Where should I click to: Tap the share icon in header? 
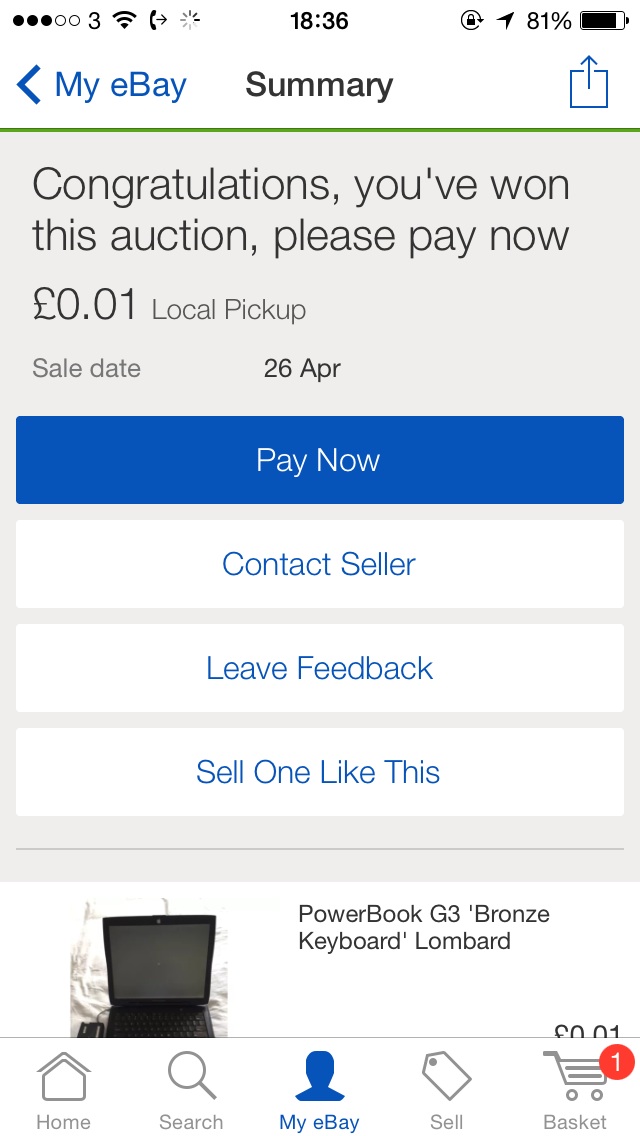[x=589, y=82]
